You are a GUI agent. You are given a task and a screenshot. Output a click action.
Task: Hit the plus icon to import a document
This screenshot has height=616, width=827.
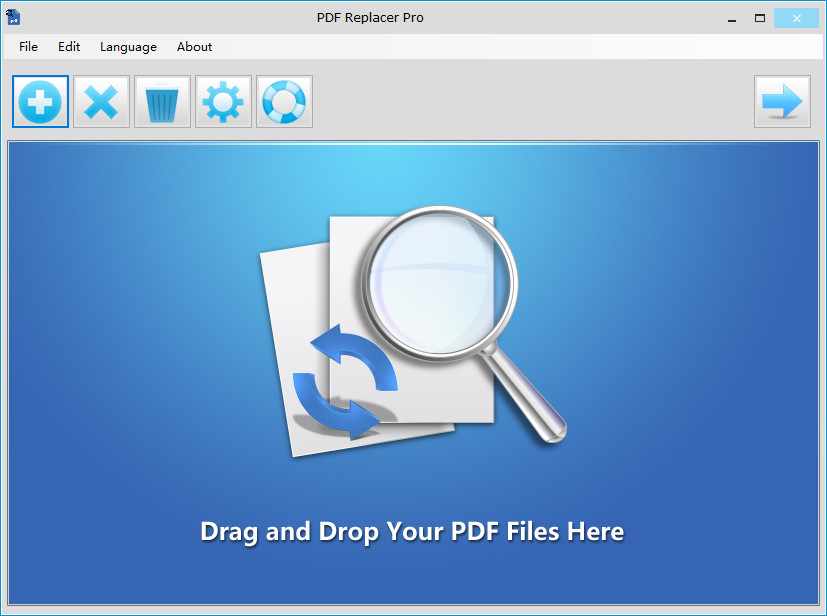(40, 101)
